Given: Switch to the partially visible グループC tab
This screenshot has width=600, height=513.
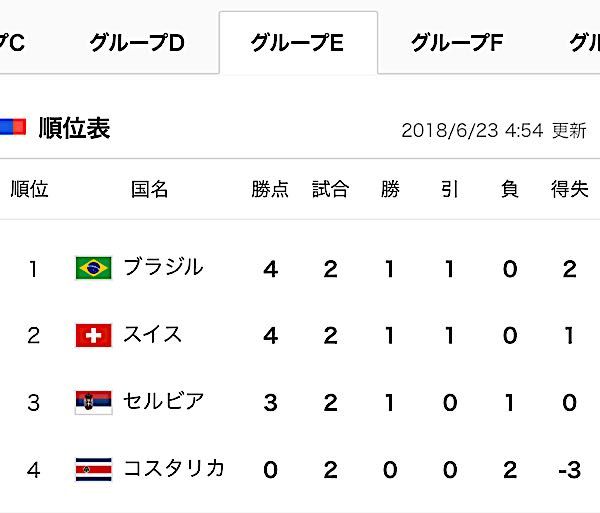Looking at the screenshot, I should tap(12, 43).
